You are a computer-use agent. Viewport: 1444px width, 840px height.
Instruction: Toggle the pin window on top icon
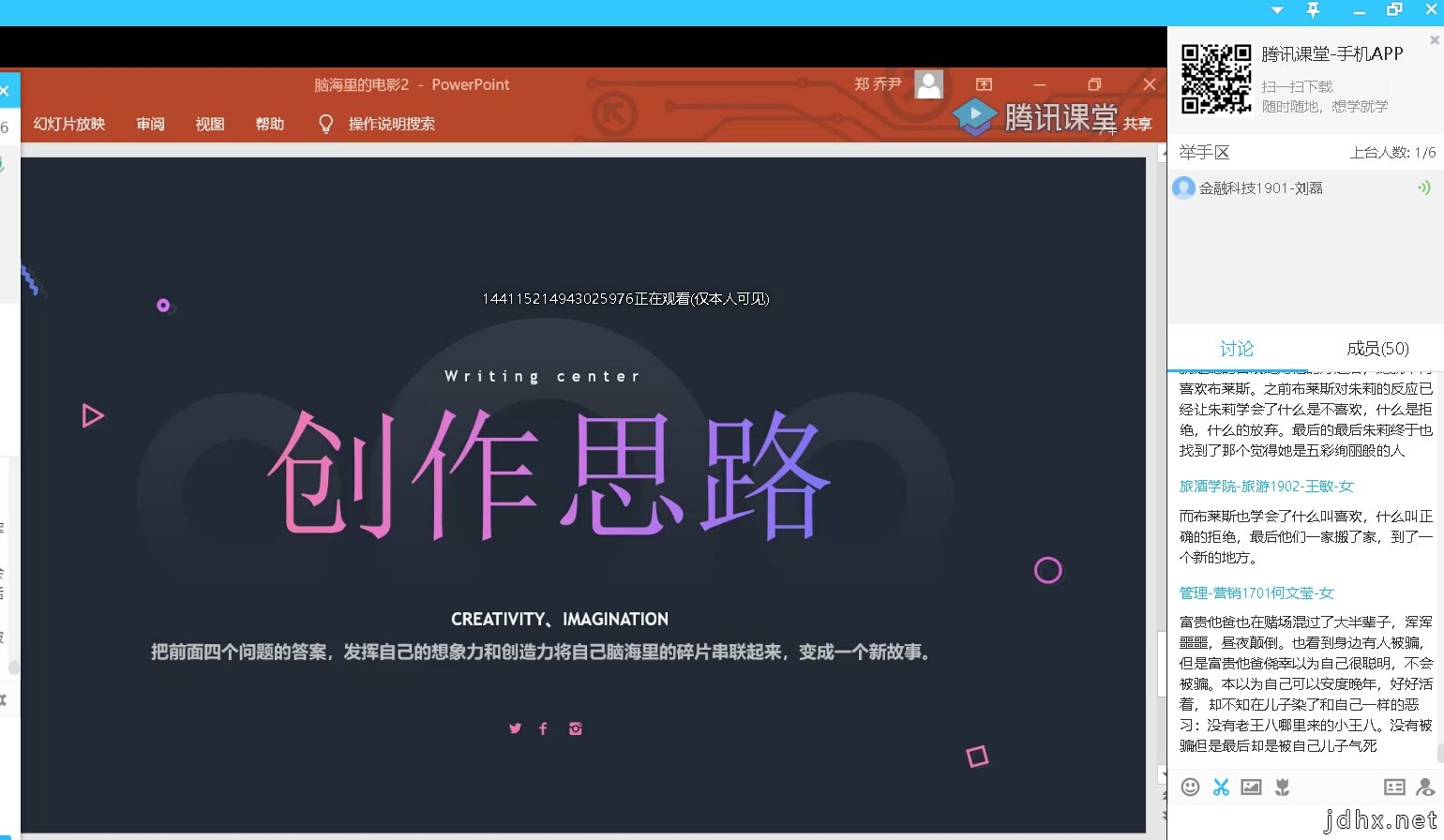pyautogui.click(x=1313, y=10)
